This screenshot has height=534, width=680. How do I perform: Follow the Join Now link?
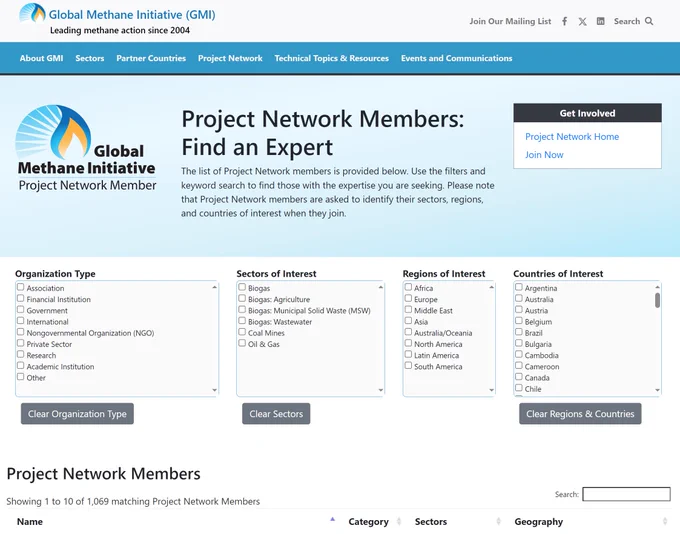[x=544, y=155]
